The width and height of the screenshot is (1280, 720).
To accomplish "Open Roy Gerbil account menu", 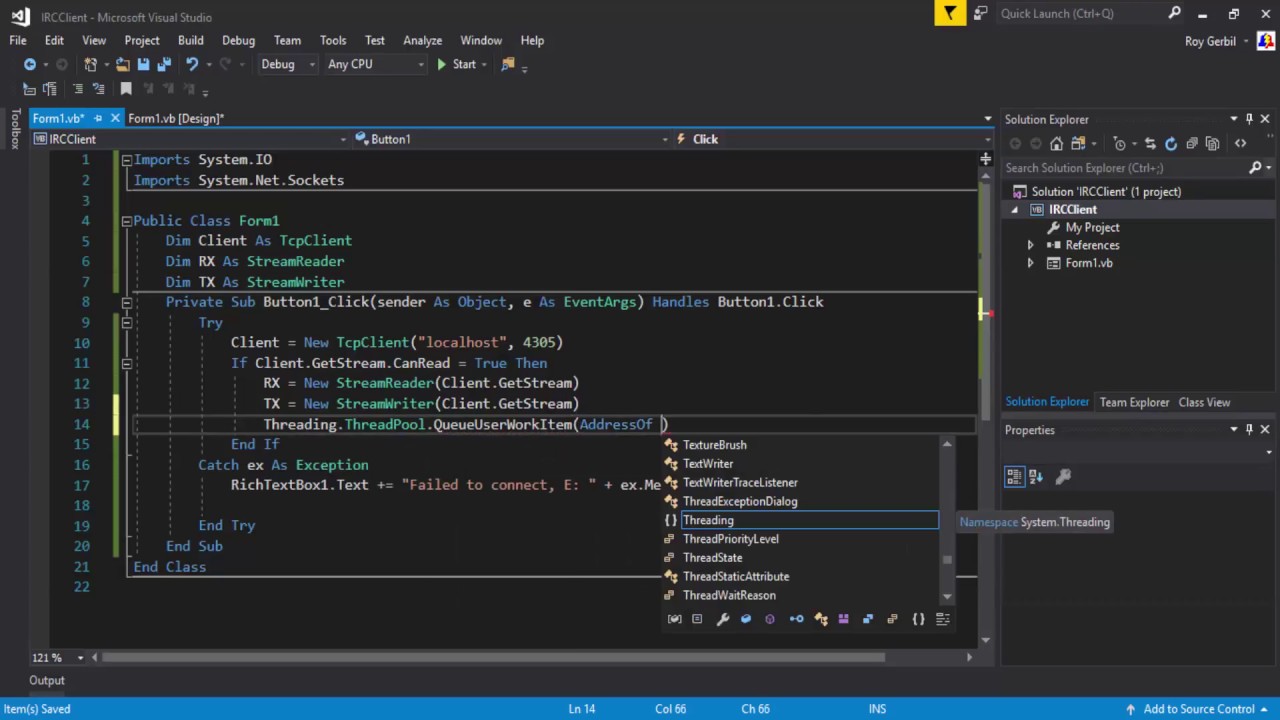I will [1216, 41].
